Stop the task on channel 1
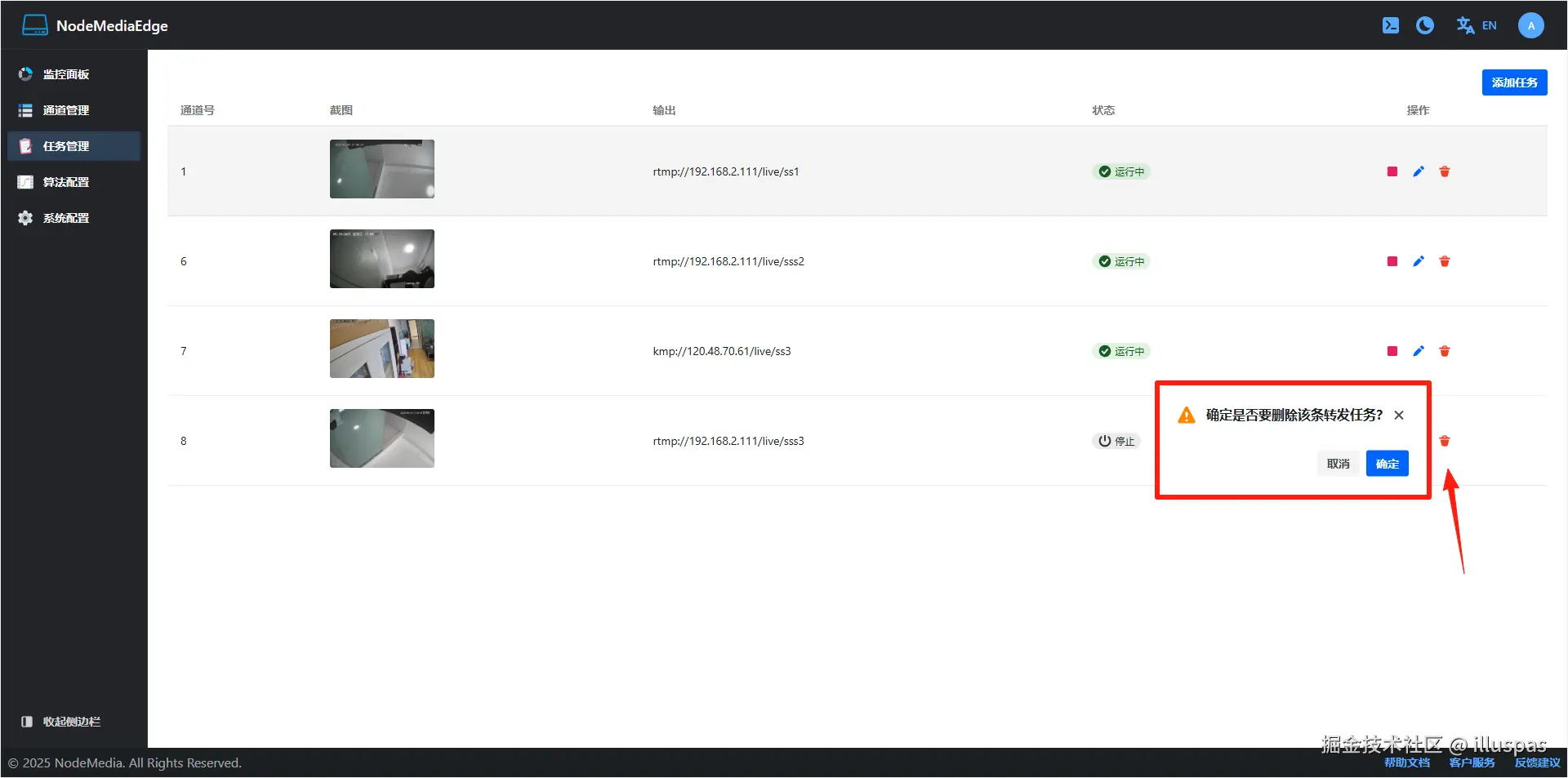1568x778 pixels. pyautogui.click(x=1392, y=171)
